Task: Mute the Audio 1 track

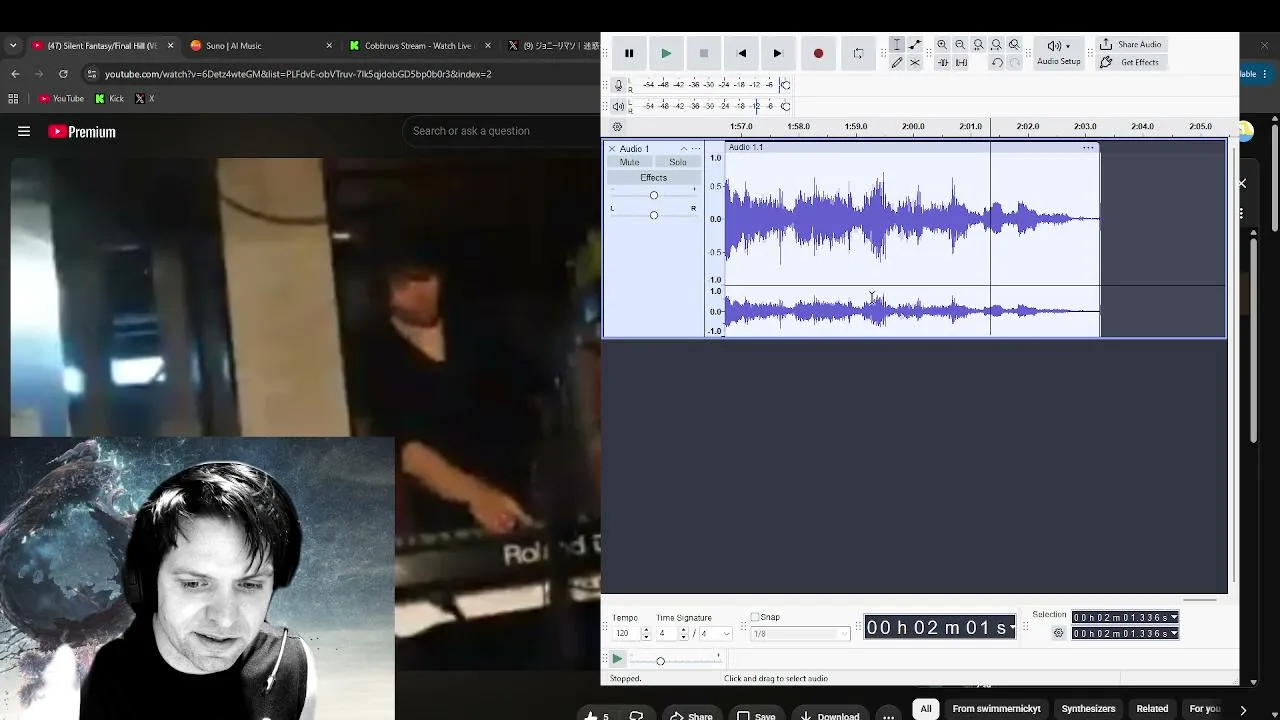Action: click(x=629, y=162)
